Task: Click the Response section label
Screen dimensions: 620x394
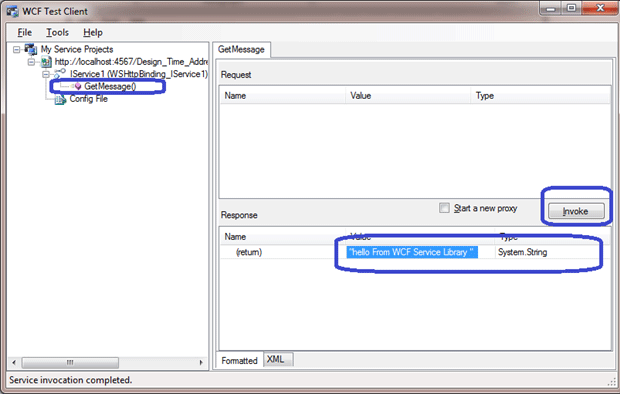Action: (x=239, y=215)
